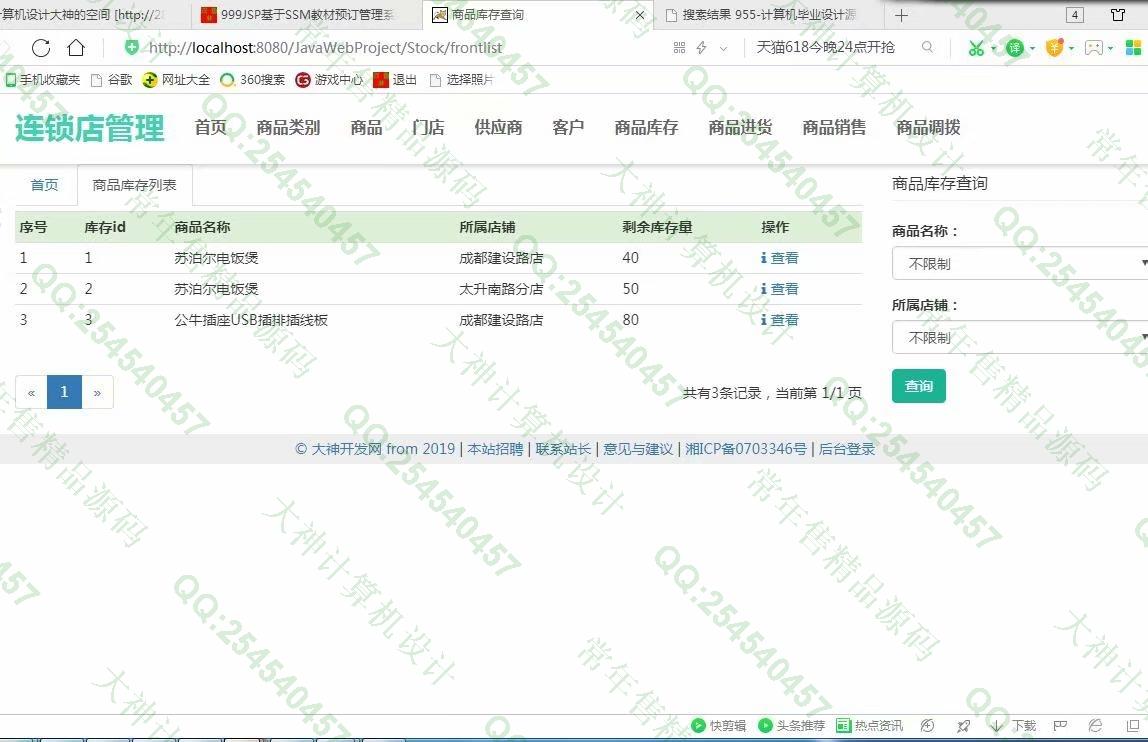This screenshot has width=1148, height=742.
Task: Open 商品进货 in the navigation menu
Action: click(740, 127)
